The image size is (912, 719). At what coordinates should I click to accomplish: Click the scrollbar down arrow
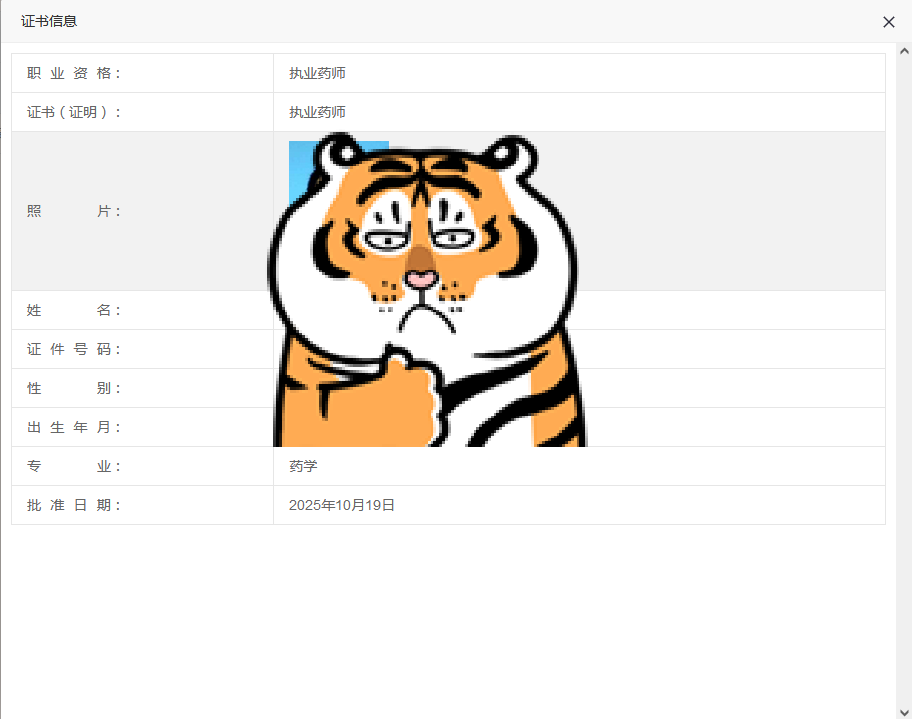[904, 712]
